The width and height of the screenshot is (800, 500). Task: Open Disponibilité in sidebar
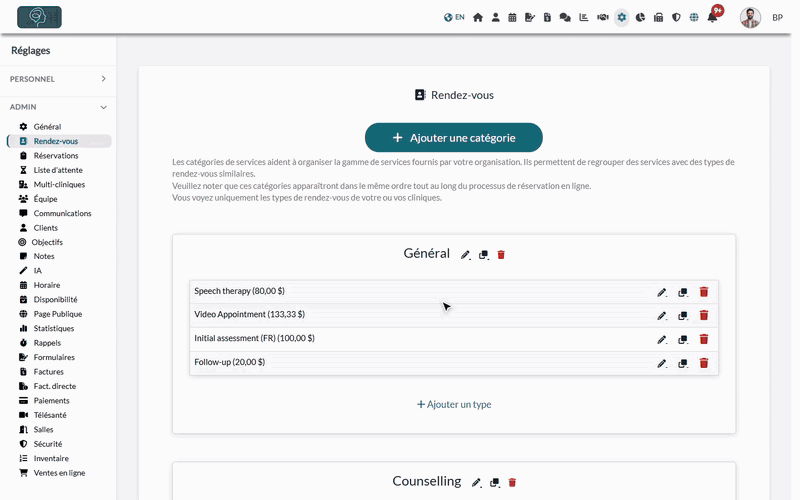[55, 299]
